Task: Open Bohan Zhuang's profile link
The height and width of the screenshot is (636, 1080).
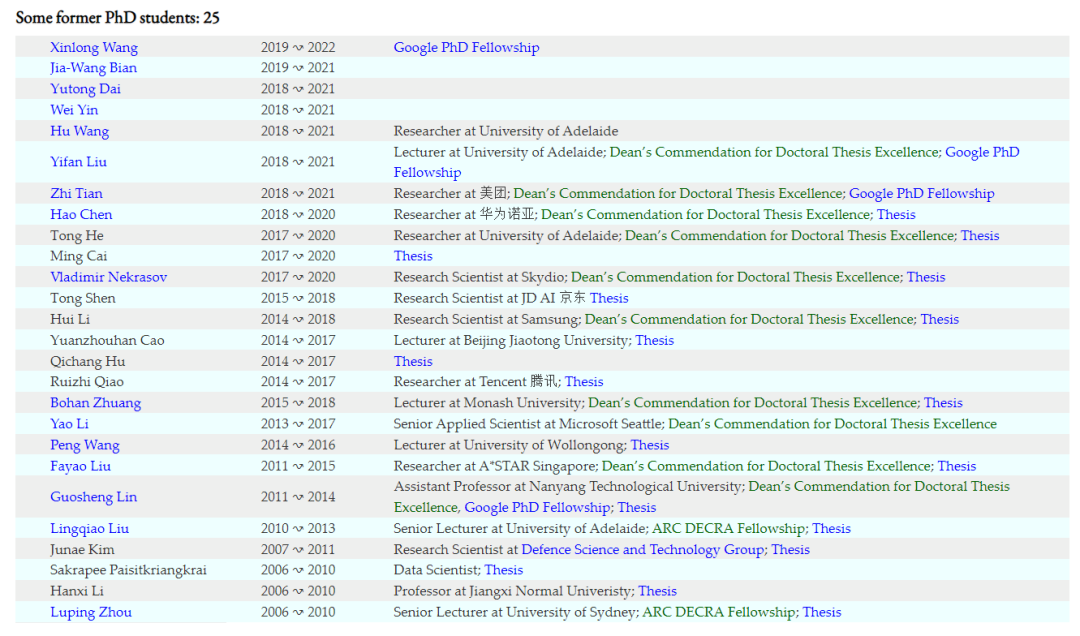Action: tap(95, 403)
